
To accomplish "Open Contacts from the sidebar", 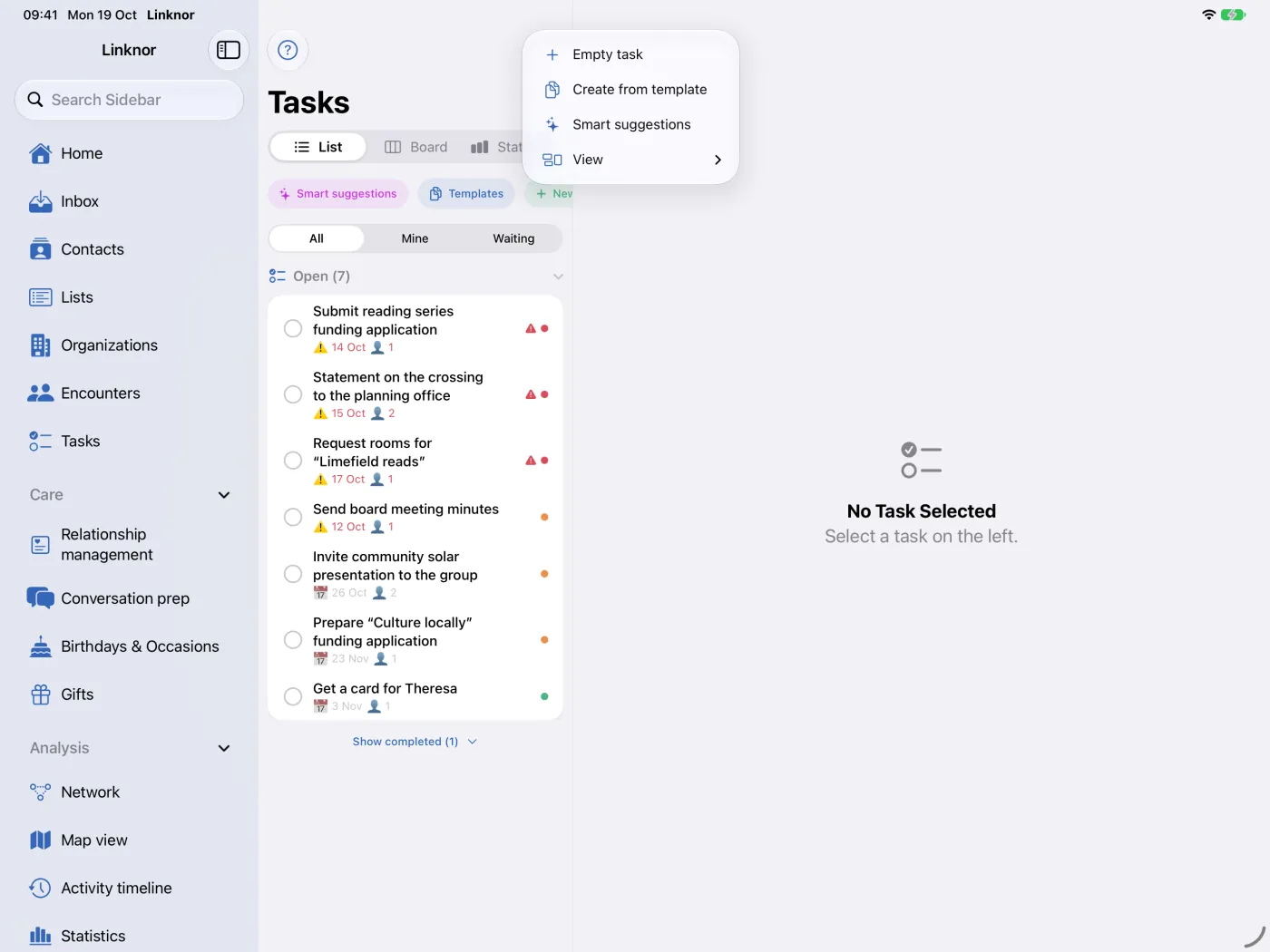I will click(129, 249).
